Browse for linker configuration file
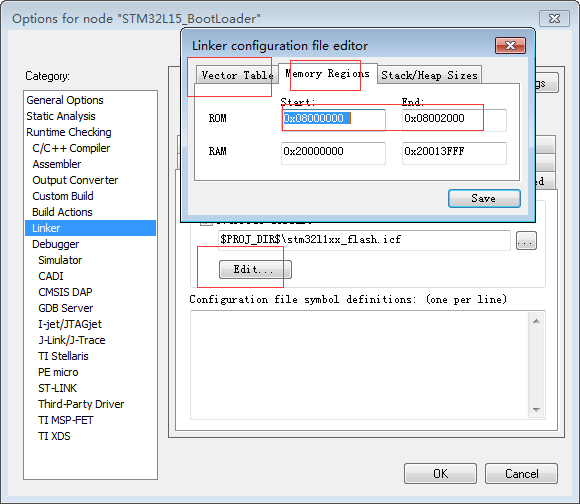The width and height of the screenshot is (580, 504). click(526, 241)
